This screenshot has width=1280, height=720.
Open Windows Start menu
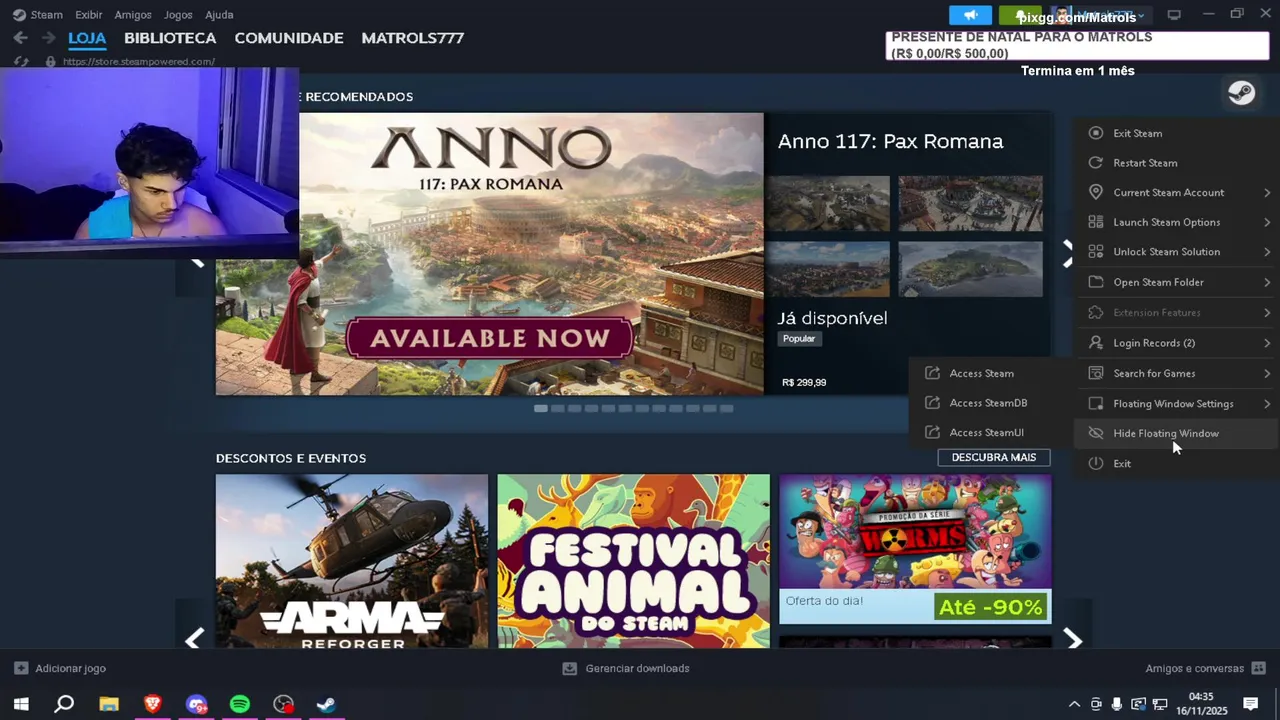(21, 704)
